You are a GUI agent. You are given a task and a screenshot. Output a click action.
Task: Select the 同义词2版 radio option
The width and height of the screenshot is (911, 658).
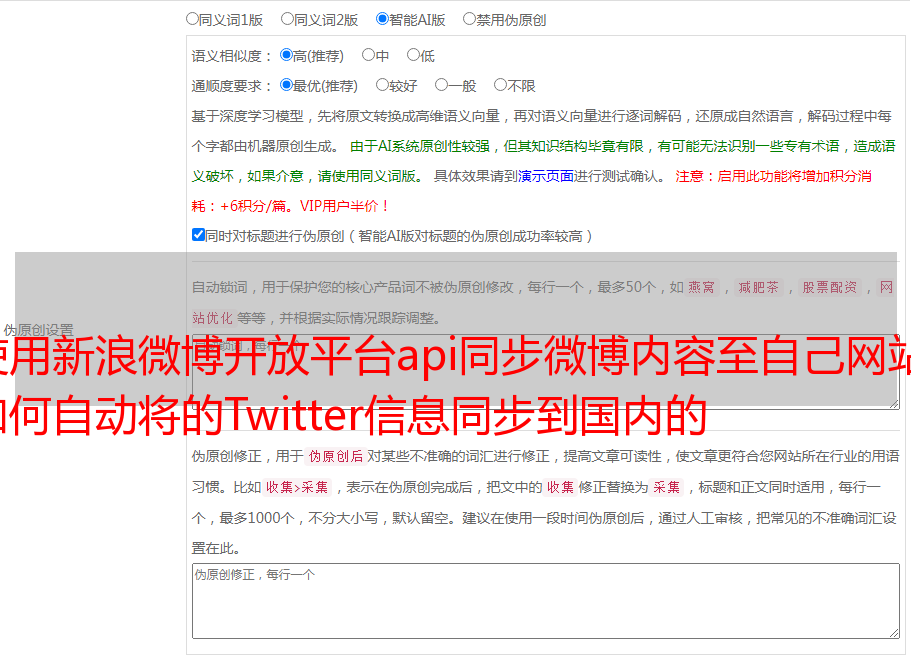tap(287, 19)
